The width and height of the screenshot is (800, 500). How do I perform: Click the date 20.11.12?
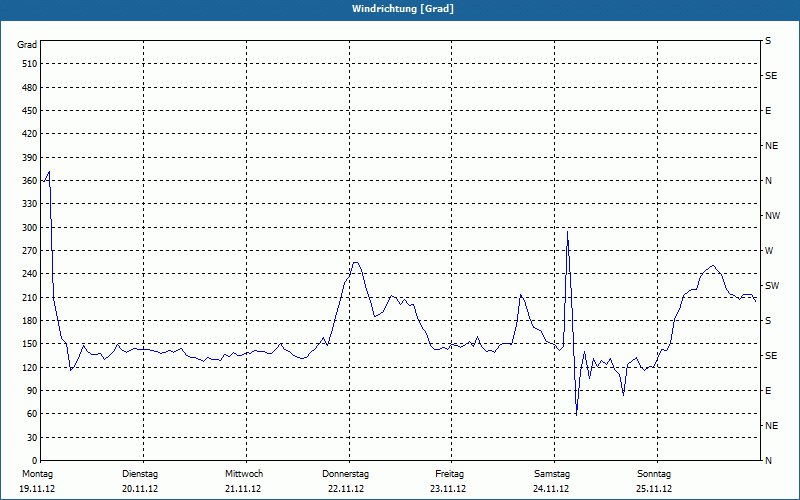[x=140, y=489]
